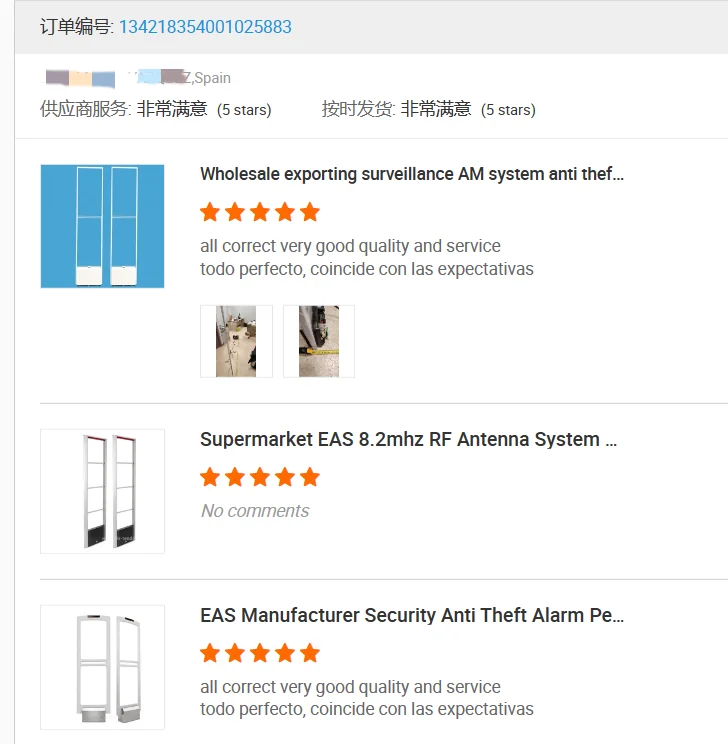Enlarge the first review photo of the room
This screenshot has width=728, height=744.
point(236,342)
